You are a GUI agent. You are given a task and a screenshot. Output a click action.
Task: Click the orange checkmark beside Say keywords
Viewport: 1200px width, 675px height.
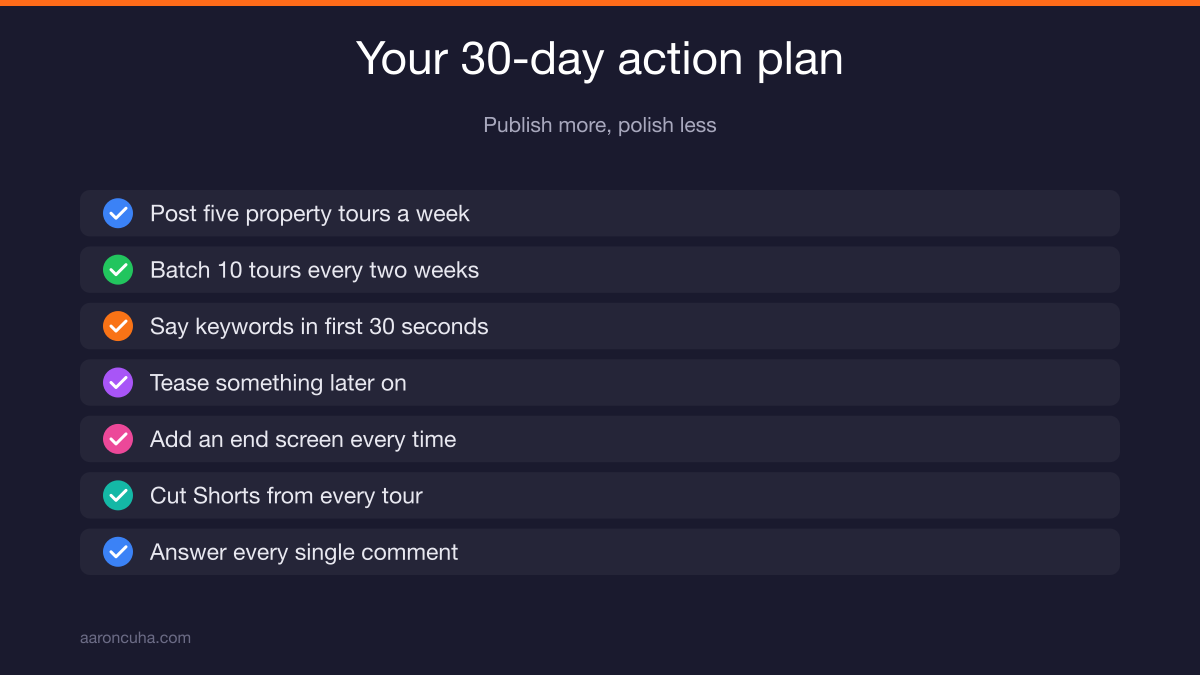(118, 326)
